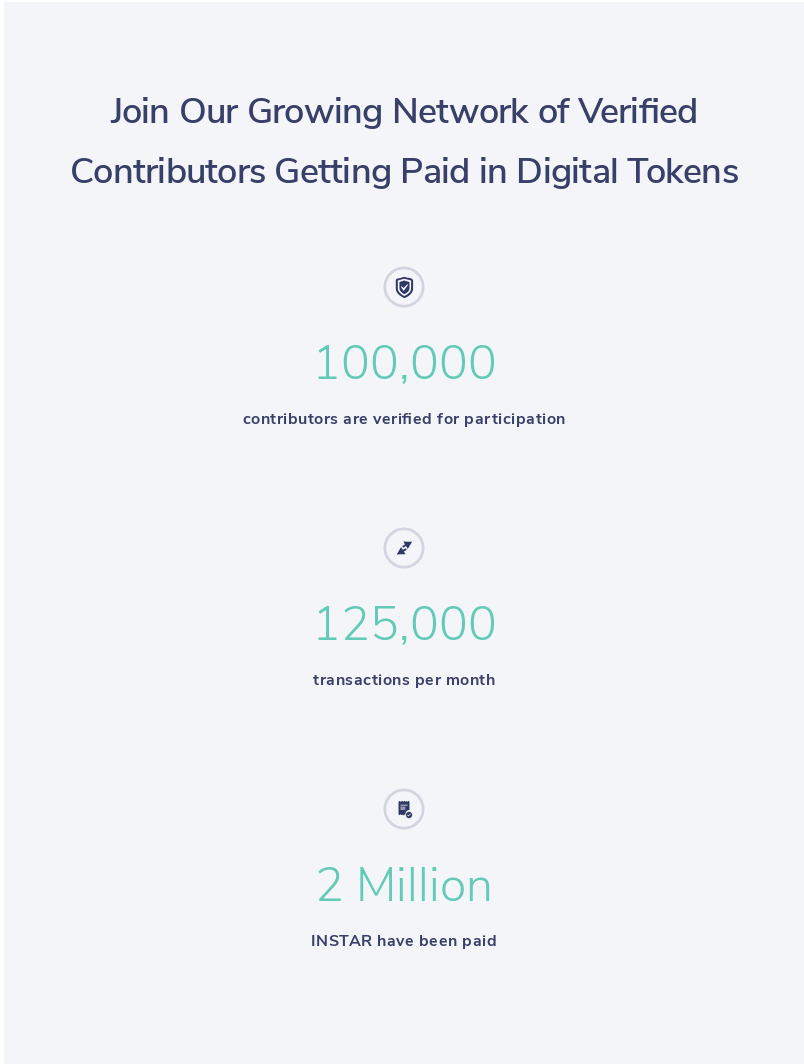Image resolution: width=804 pixels, height=1064 pixels.
Task: Click the word Join in the heading
Action: pyautogui.click(x=139, y=111)
